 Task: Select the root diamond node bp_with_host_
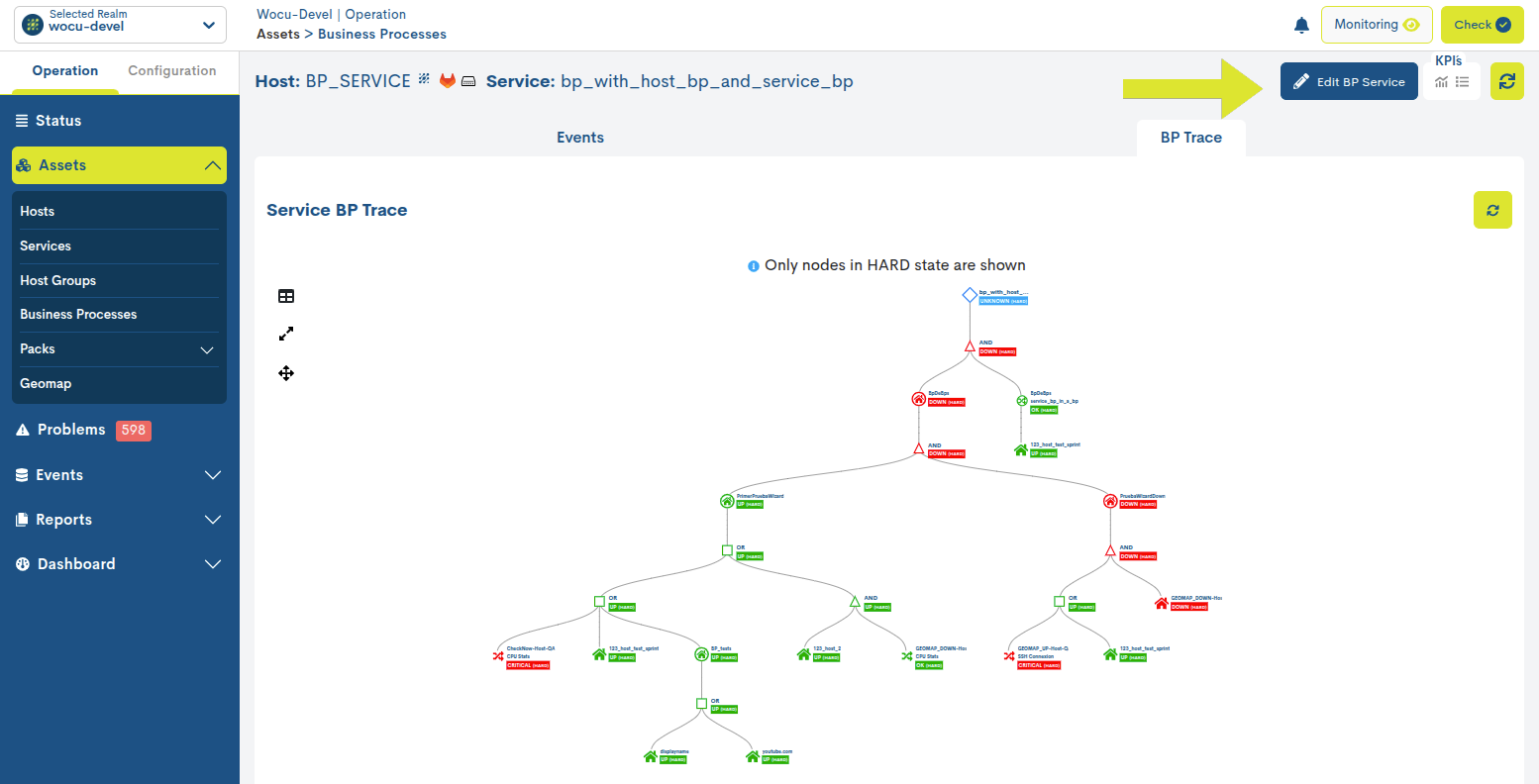pos(970,295)
